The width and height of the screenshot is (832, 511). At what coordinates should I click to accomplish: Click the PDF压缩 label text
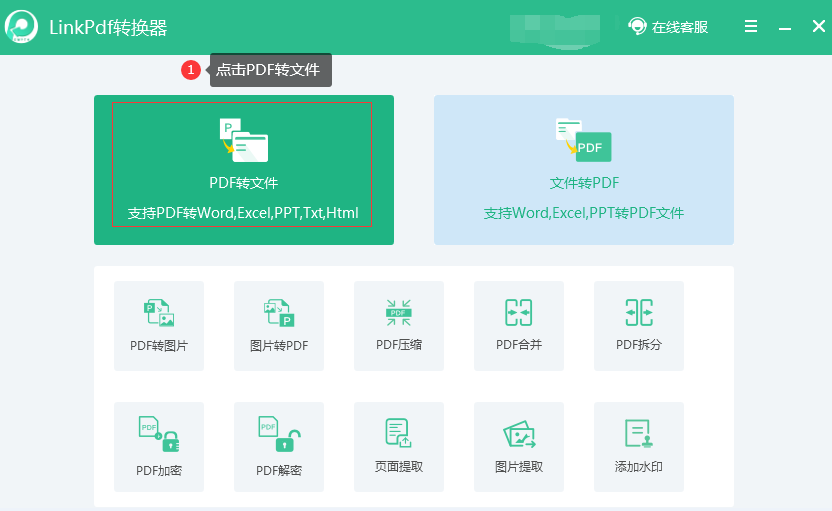click(399, 344)
